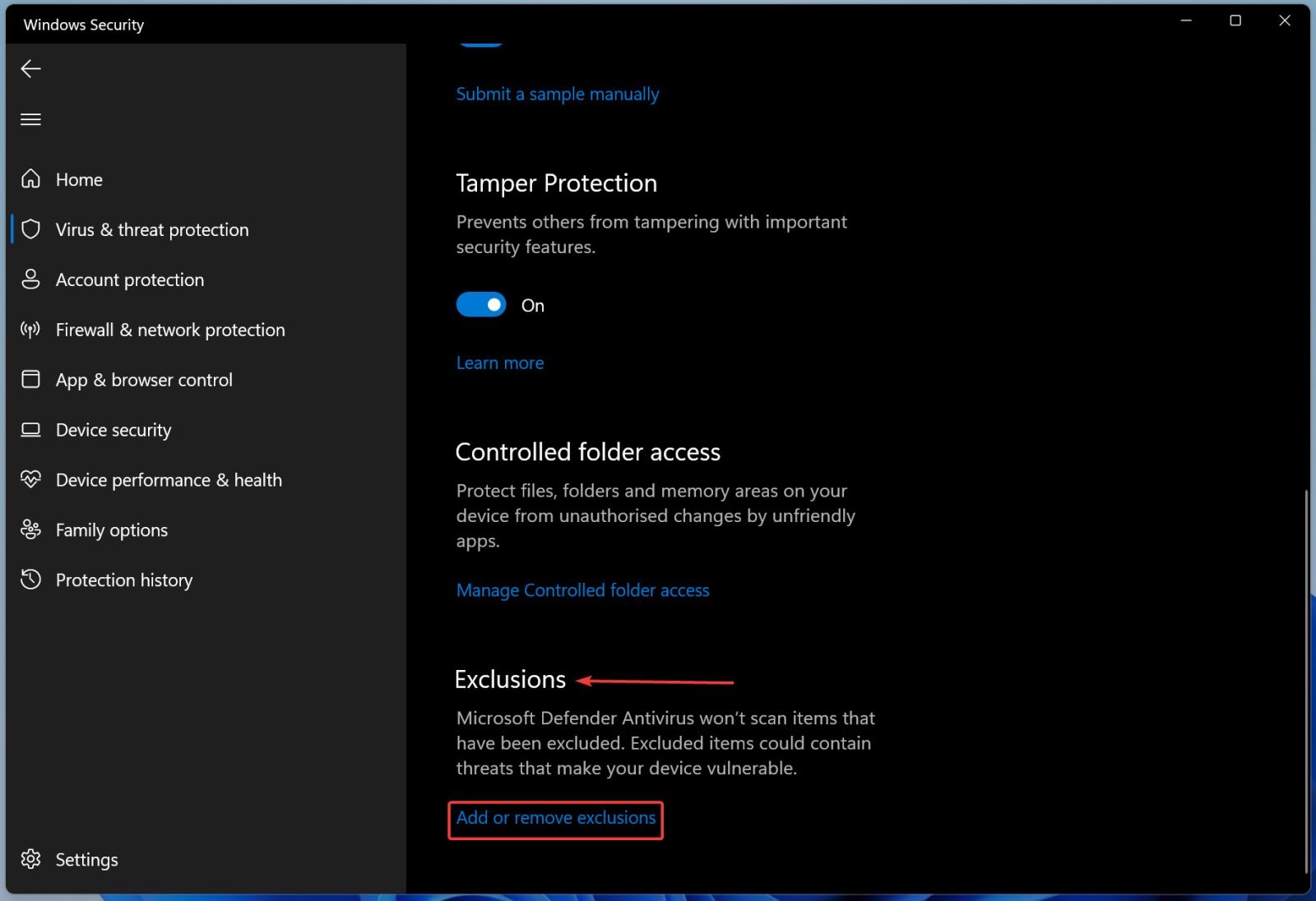
Task: Click the Device performance & health heart icon
Action: (x=30, y=479)
